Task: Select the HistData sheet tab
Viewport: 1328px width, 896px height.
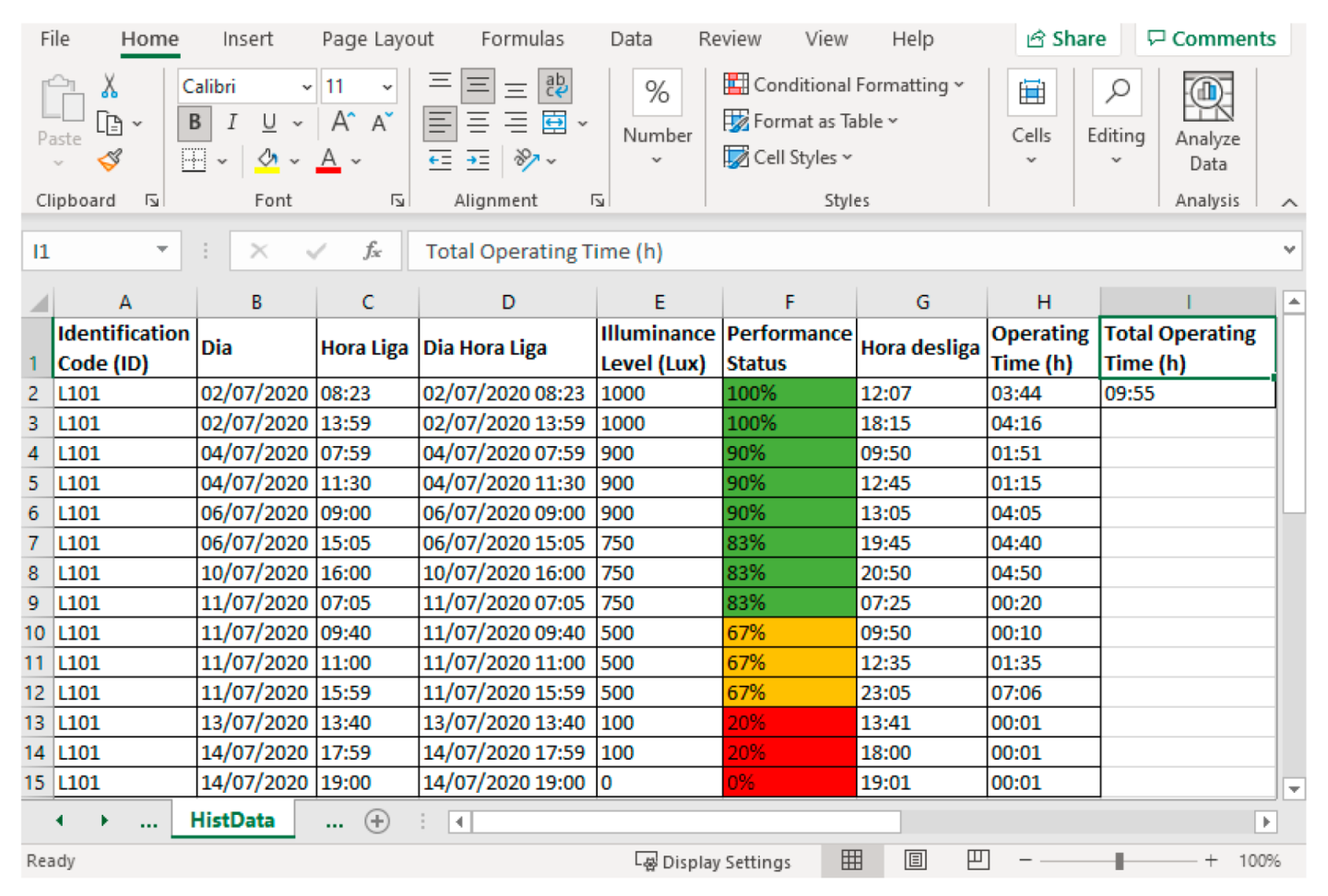Action: click(x=232, y=820)
